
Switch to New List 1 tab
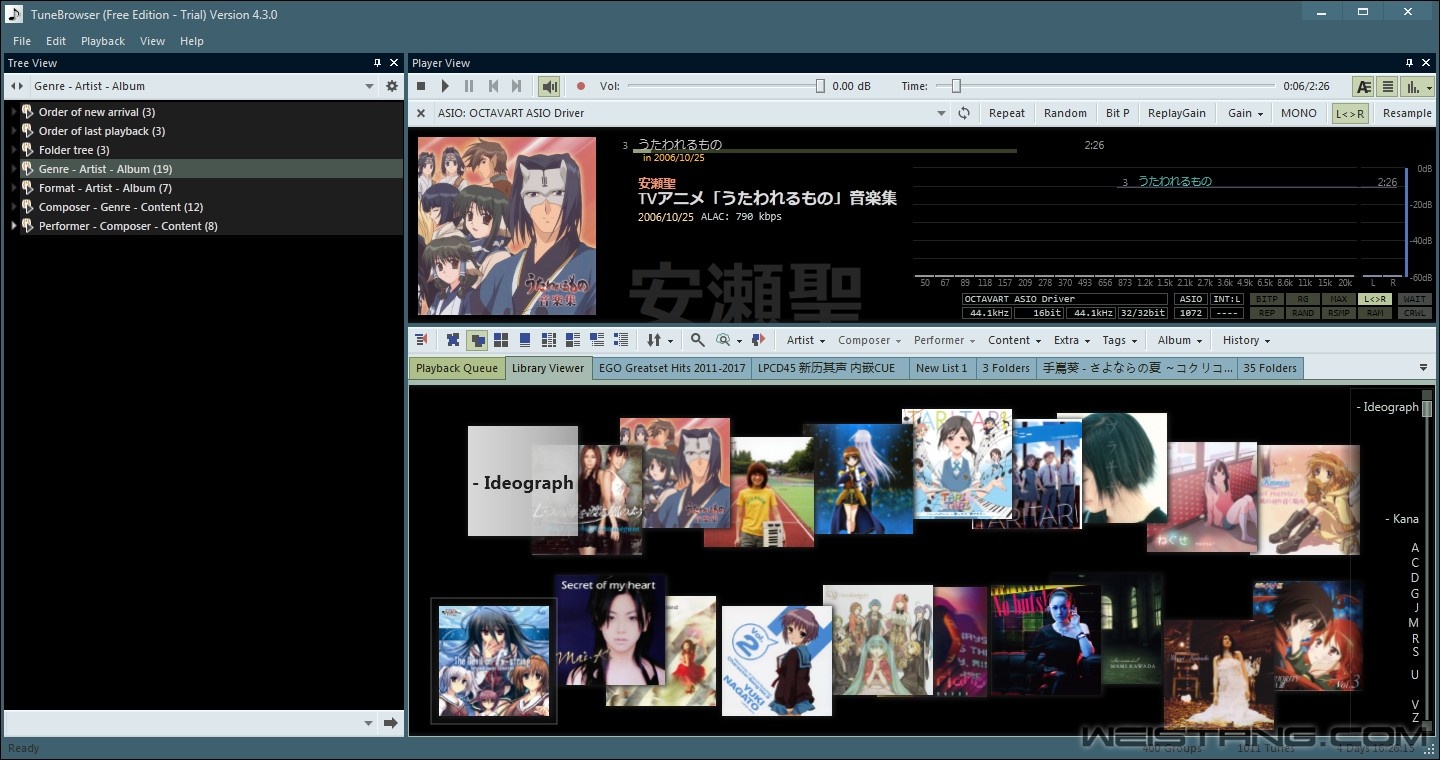click(x=942, y=368)
